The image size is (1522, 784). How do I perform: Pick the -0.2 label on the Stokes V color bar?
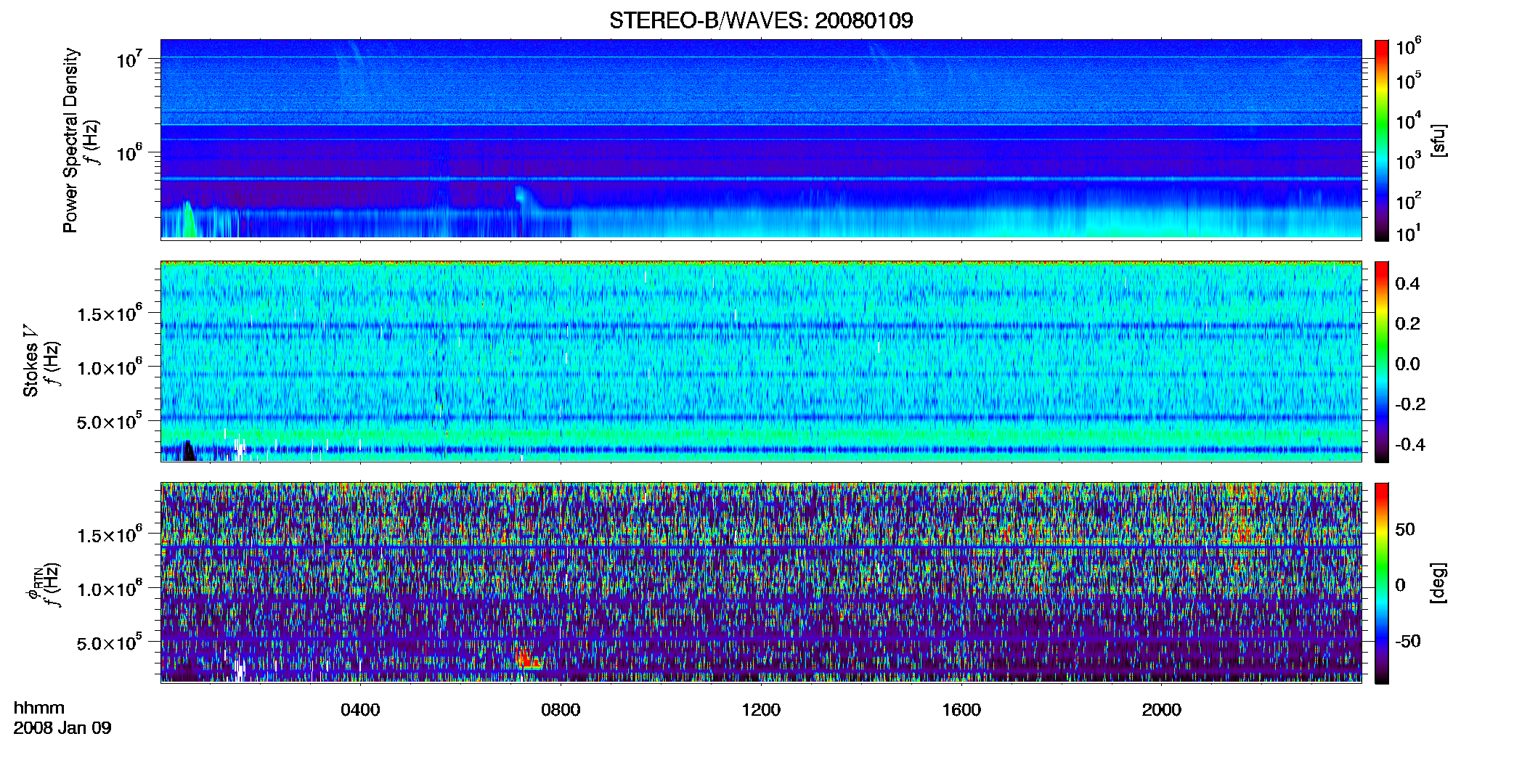pos(1410,404)
